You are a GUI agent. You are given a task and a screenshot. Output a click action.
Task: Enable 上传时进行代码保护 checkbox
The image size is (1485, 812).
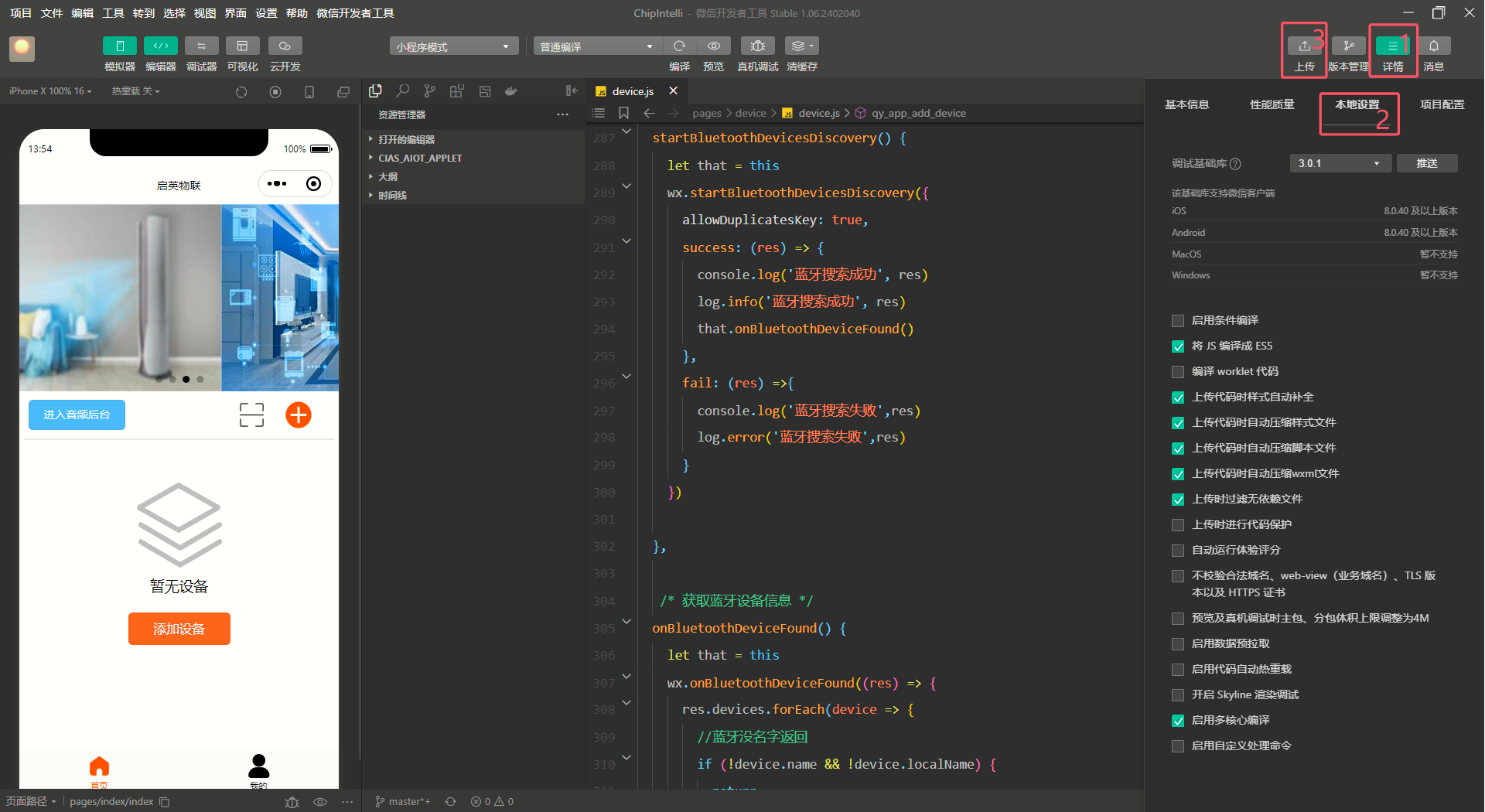[x=1178, y=525]
